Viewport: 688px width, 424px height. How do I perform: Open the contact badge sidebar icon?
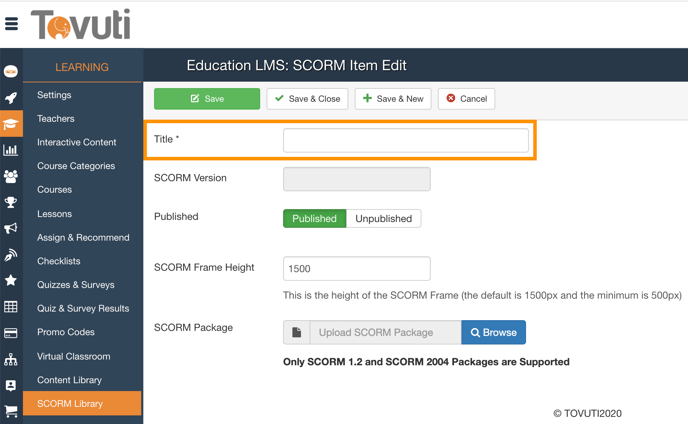click(x=11, y=385)
